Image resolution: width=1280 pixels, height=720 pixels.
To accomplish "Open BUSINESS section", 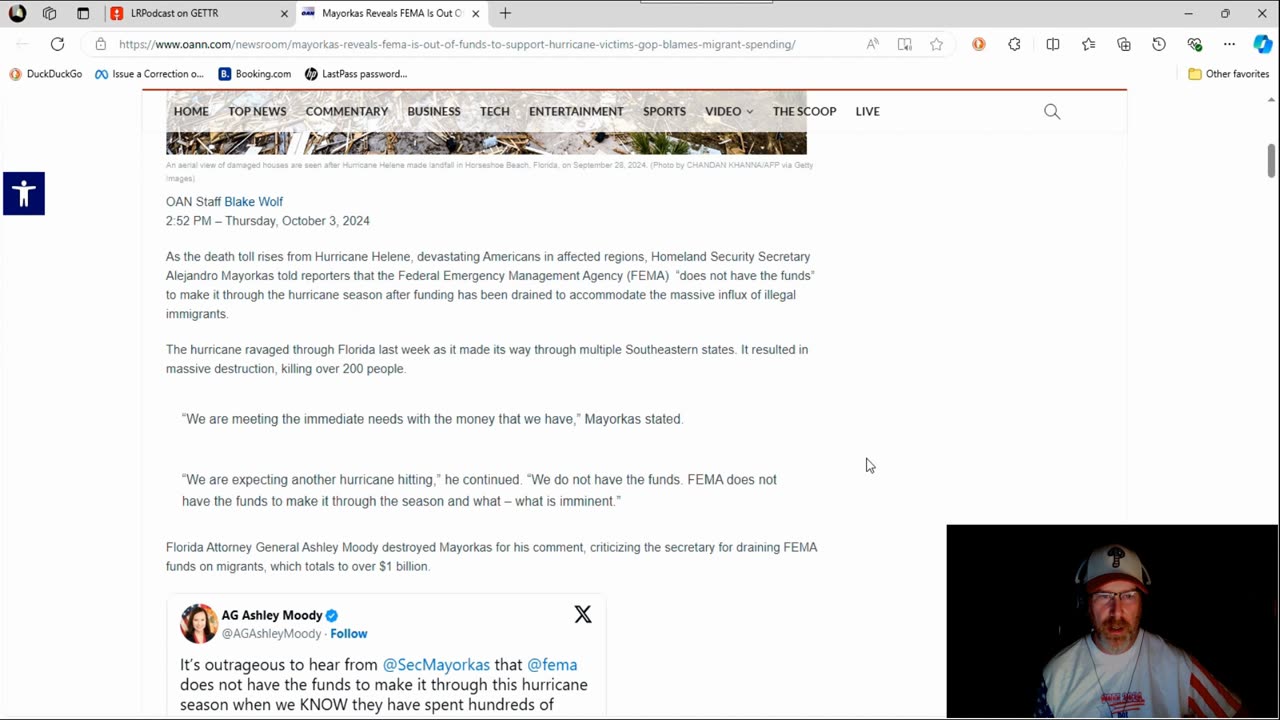I will [x=434, y=111].
